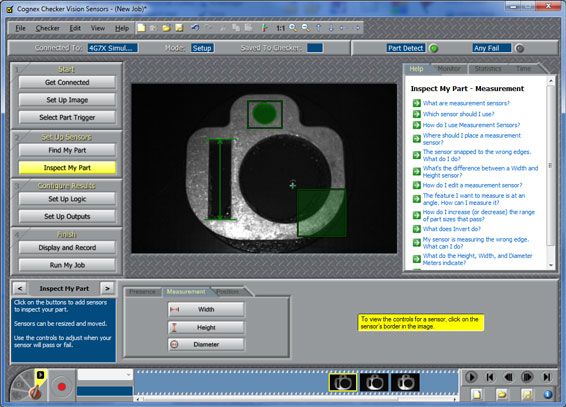Image resolution: width=566 pixels, height=407 pixels.
Task: Click the 467X Simul... connected device field
Action: [x=113, y=48]
